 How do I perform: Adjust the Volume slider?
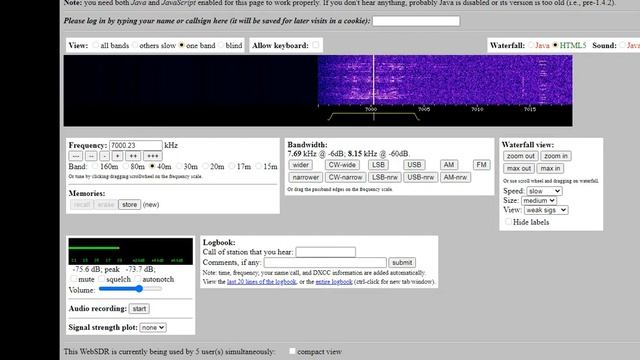[x=130, y=289]
